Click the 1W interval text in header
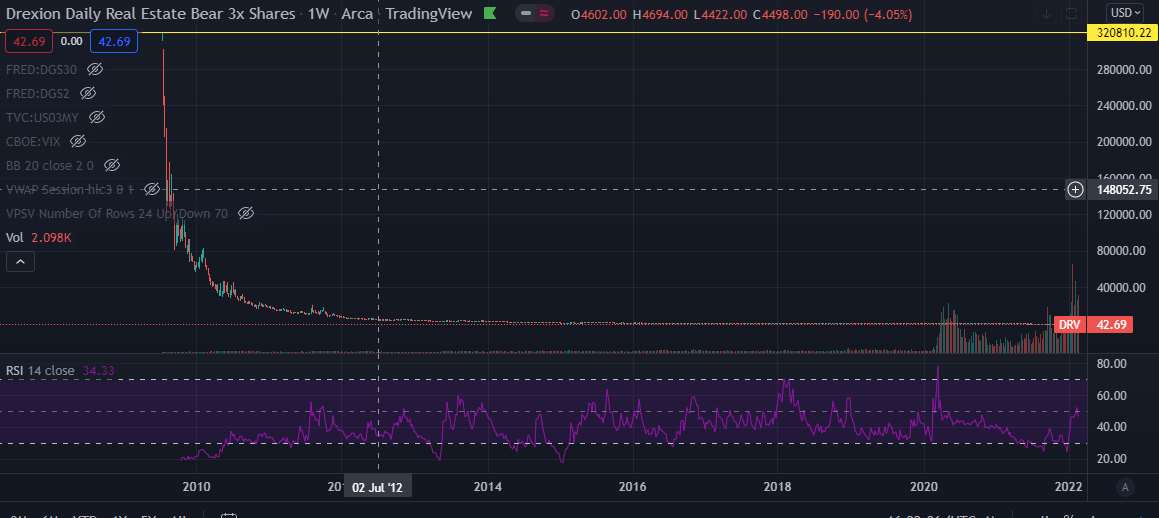Screen dimensions: 1159x518 [x=319, y=14]
